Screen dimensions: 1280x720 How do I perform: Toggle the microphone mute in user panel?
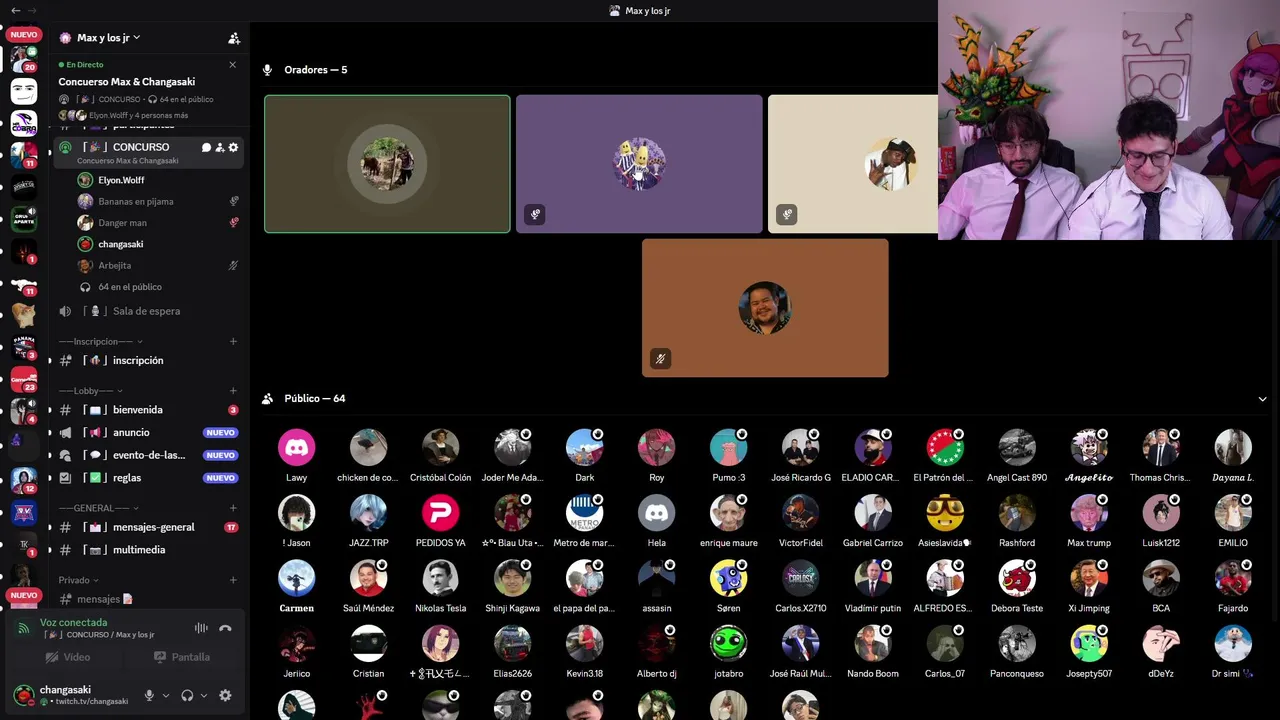[149, 695]
